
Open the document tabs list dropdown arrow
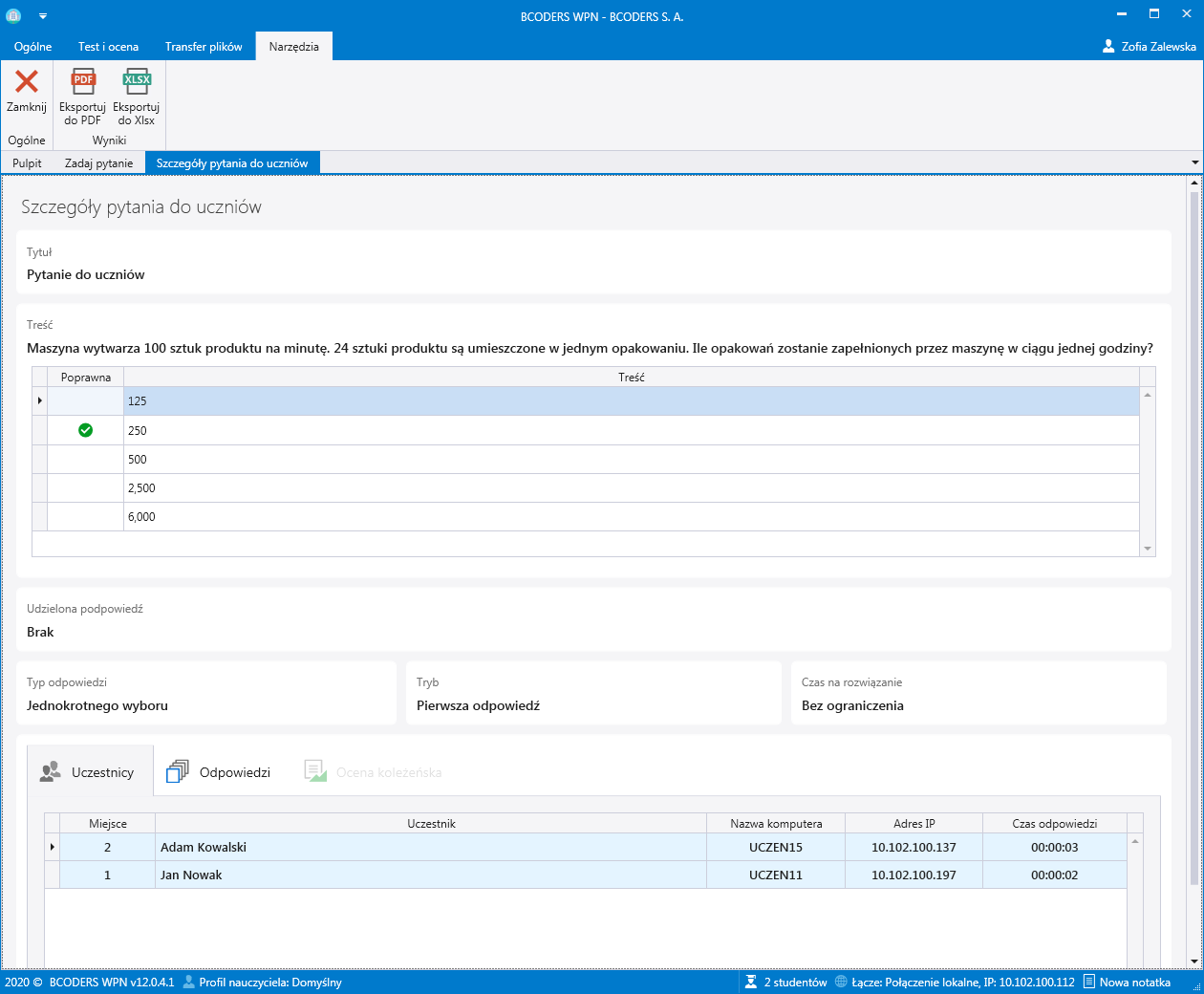point(1194,163)
